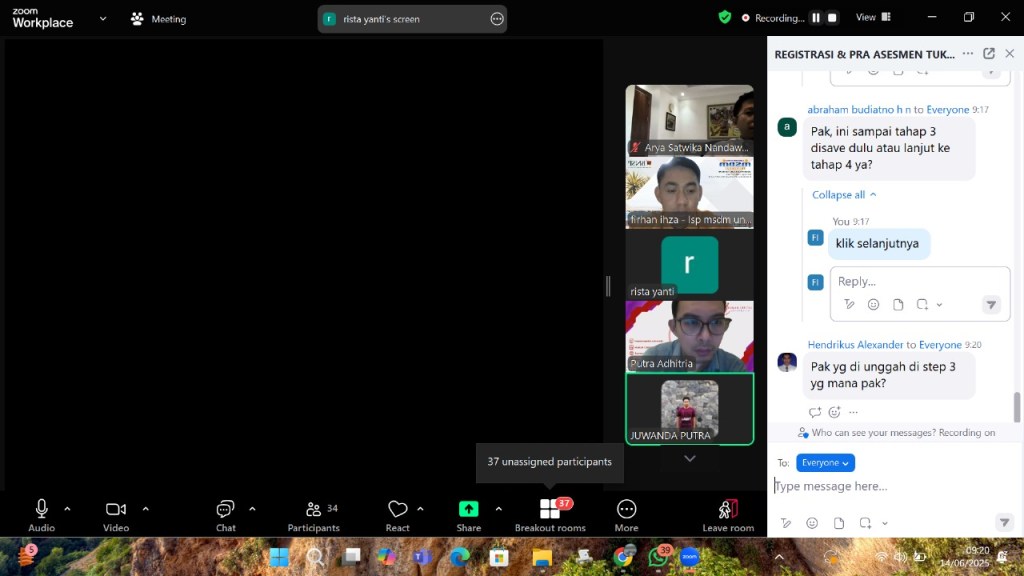
Task: Open the Chat tab in toolbar
Action: [x=226, y=509]
